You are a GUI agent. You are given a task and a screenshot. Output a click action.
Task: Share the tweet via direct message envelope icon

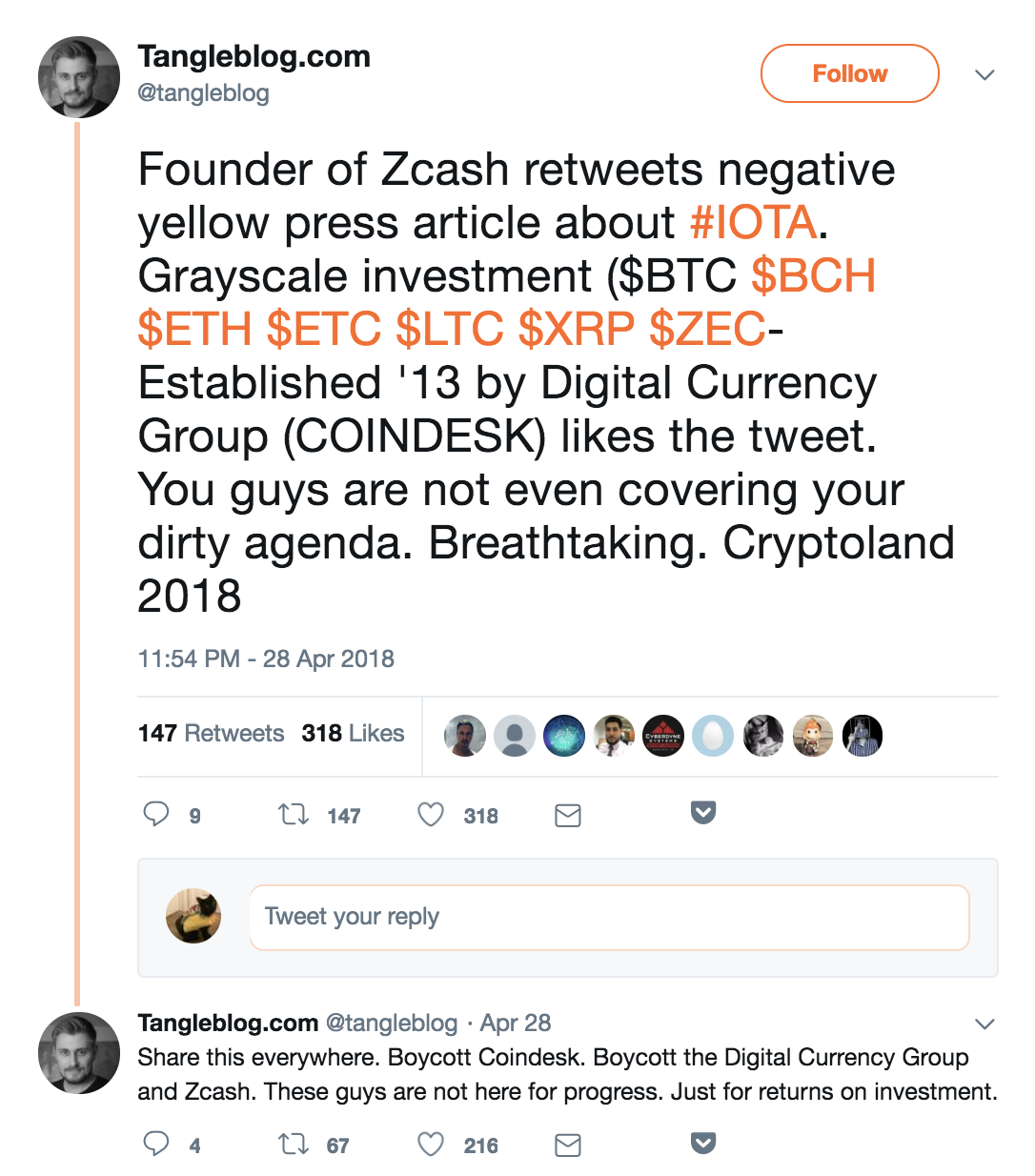pyautogui.click(x=567, y=815)
